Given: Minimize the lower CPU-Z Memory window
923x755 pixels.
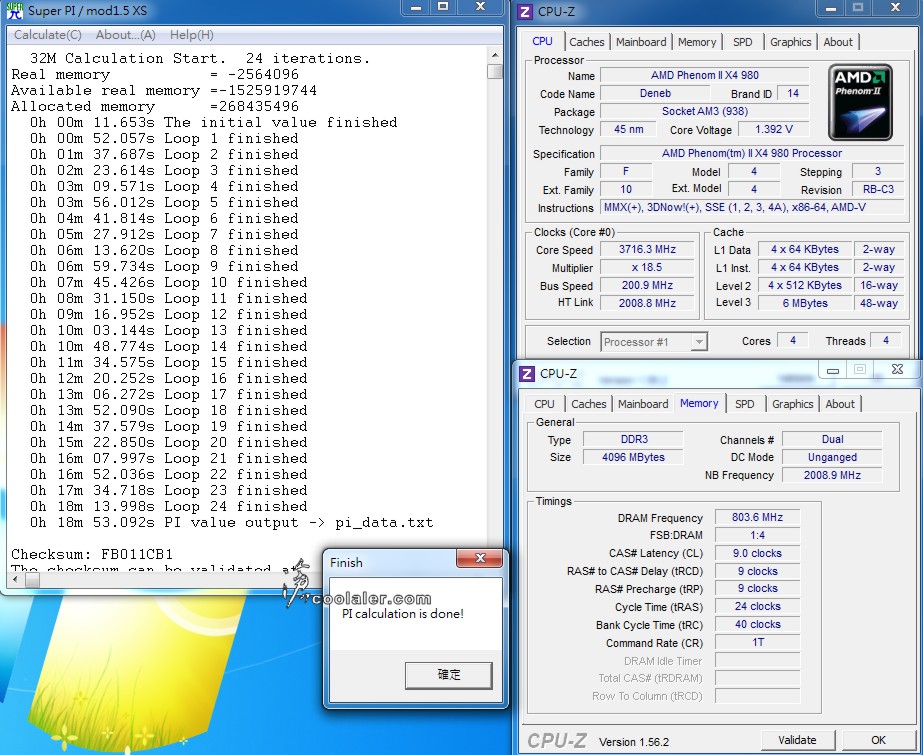Looking at the screenshot, I should (x=833, y=370).
